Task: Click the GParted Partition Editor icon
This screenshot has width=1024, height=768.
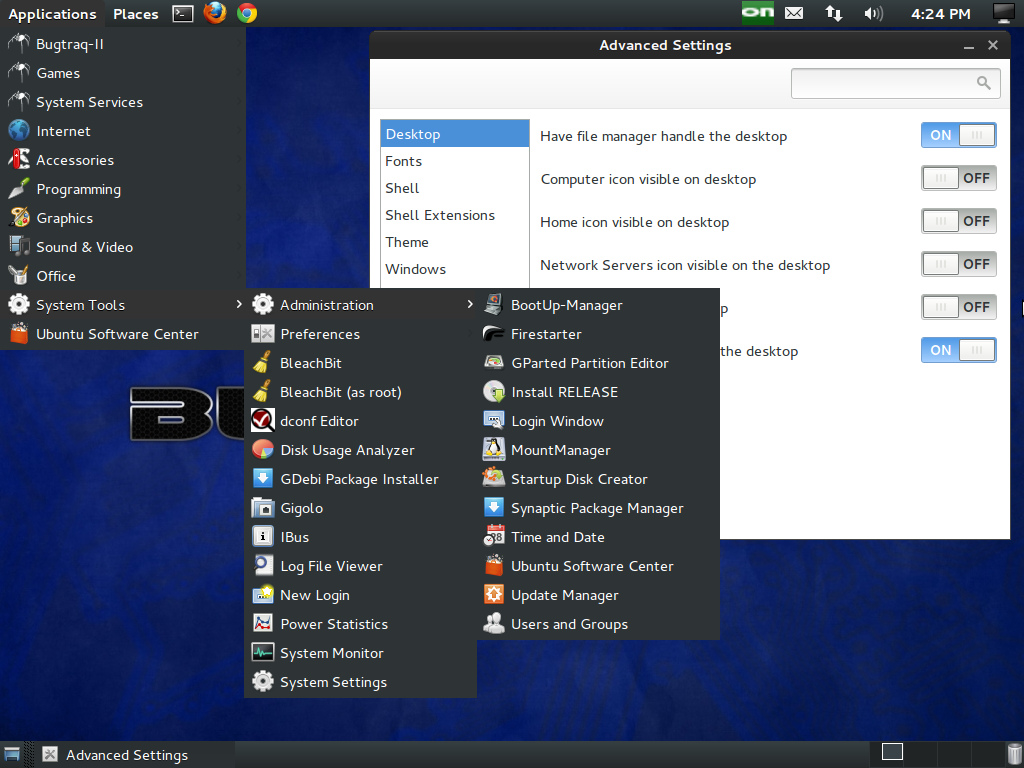Action: coord(494,363)
